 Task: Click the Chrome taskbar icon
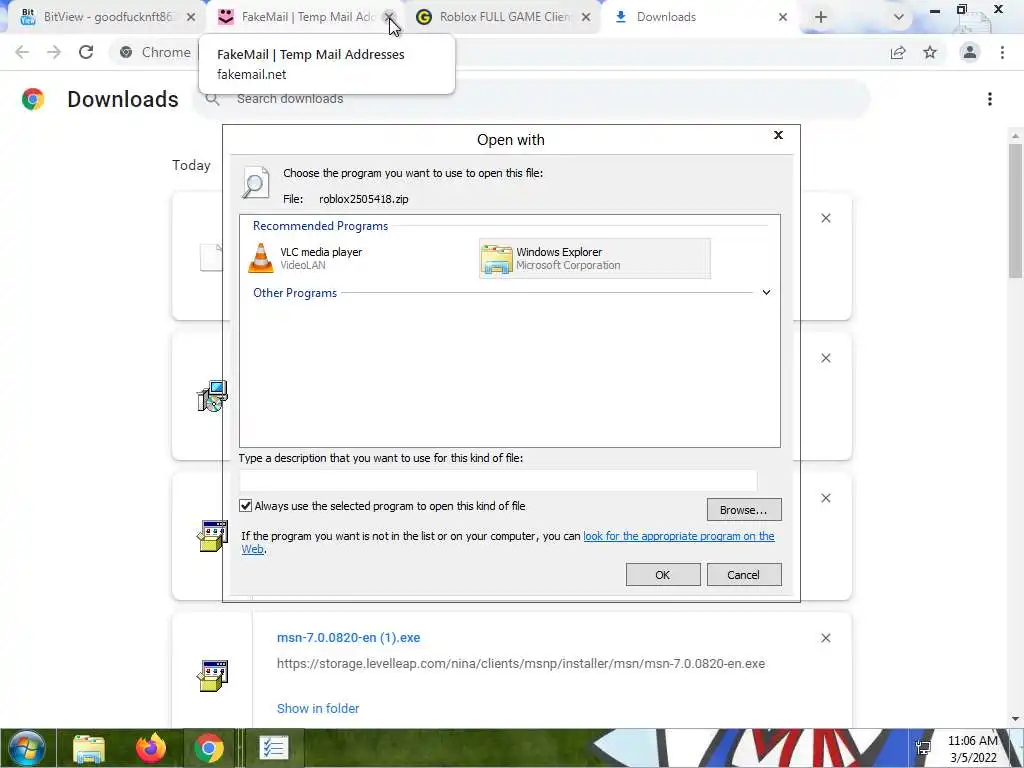pyautogui.click(x=209, y=748)
